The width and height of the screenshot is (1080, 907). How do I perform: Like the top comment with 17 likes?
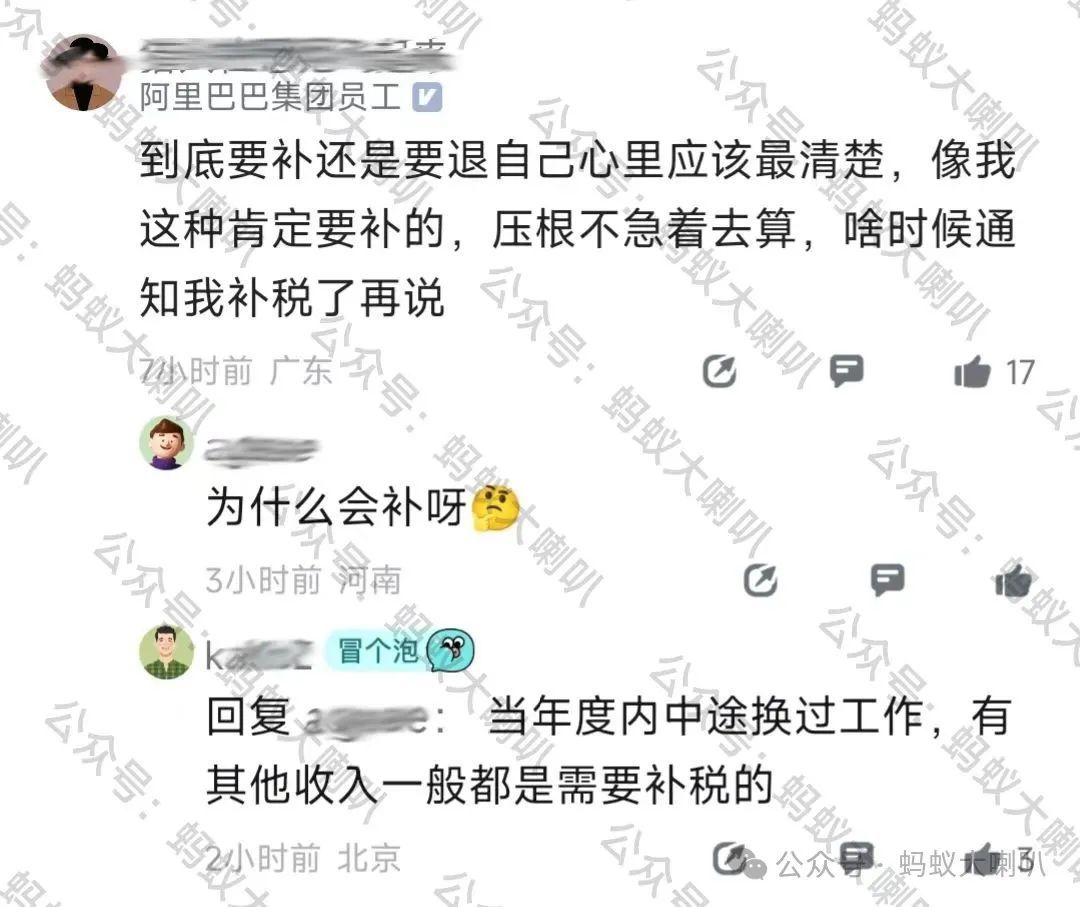[973, 372]
